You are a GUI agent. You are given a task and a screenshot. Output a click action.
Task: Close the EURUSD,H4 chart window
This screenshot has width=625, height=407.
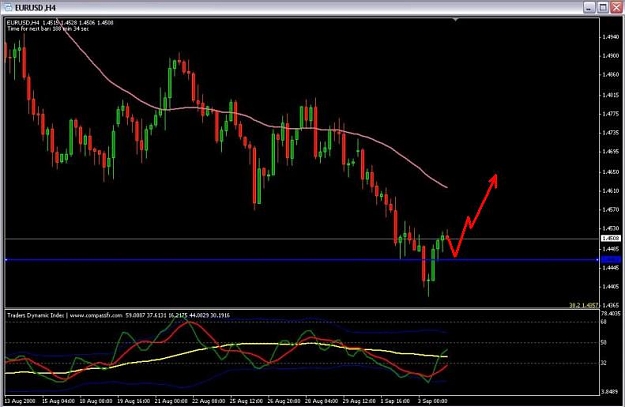(617, 7)
